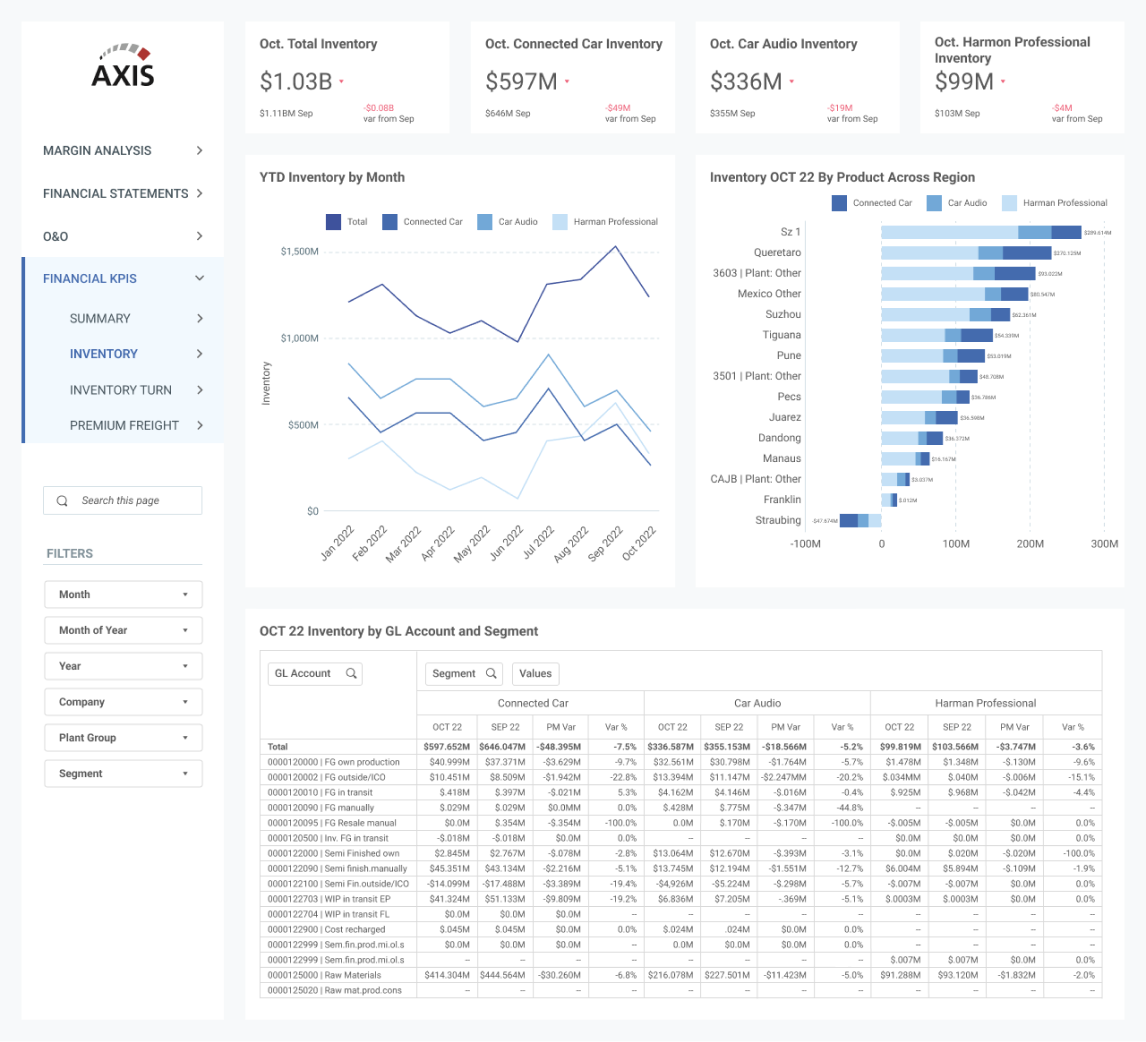The width and height of the screenshot is (1146, 1042).
Task: Click the Car Audio column group header
Action: pyautogui.click(x=757, y=703)
